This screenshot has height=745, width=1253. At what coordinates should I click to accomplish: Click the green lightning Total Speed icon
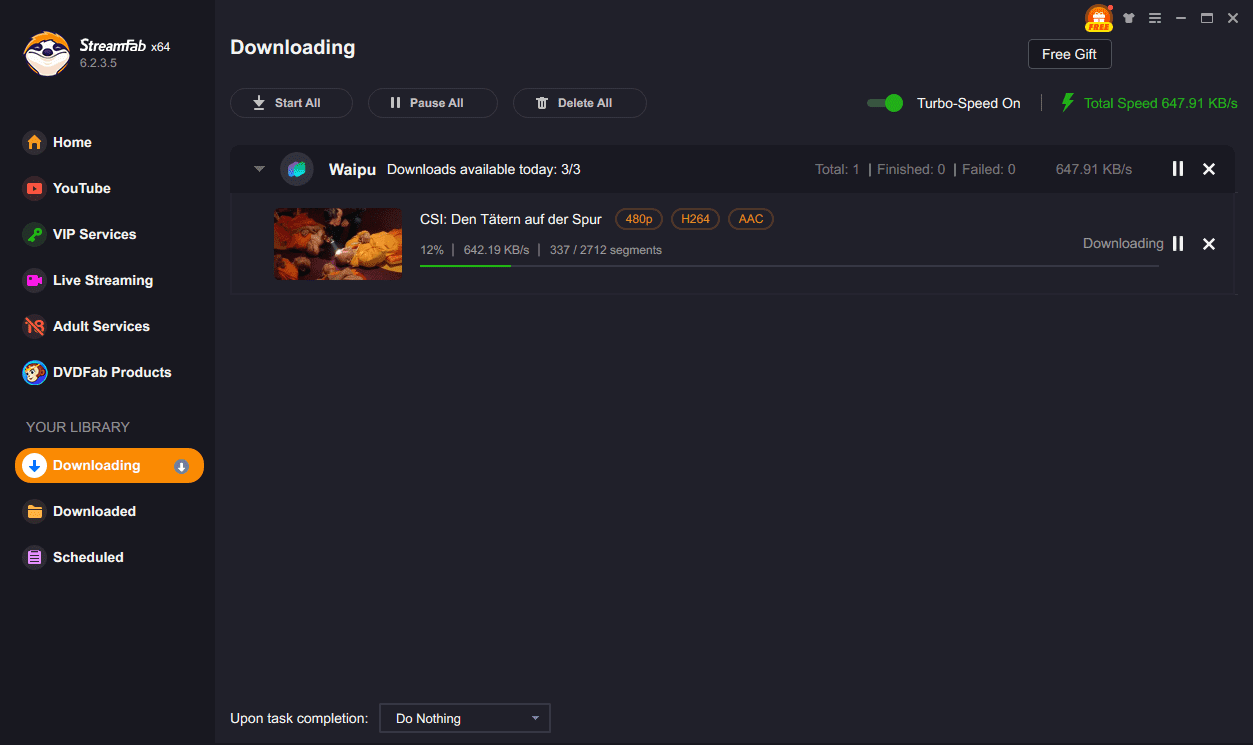tap(1068, 103)
